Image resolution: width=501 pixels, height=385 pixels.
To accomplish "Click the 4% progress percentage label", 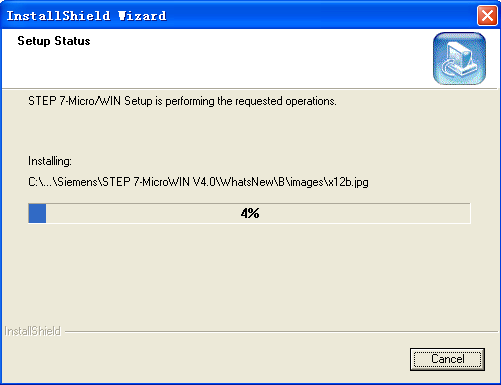I will click(x=250, y=213).
